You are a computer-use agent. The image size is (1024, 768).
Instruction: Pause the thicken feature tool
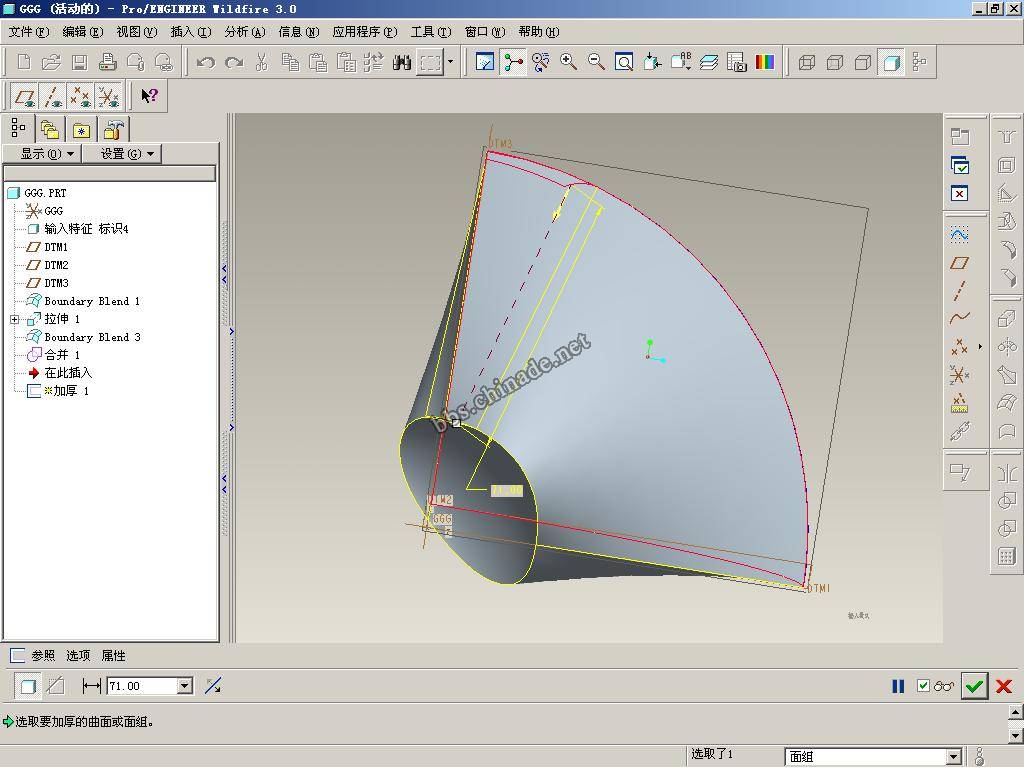(898, 686)
